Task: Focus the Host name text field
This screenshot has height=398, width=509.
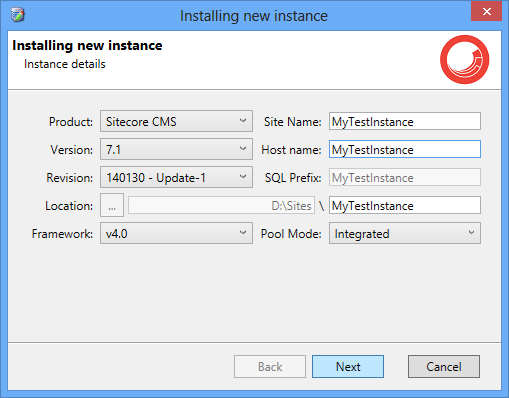Action: (x=405, y=149)
